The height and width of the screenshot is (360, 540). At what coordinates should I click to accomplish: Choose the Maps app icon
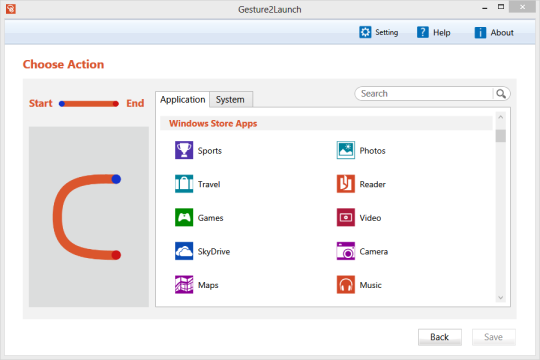(184, 285)
